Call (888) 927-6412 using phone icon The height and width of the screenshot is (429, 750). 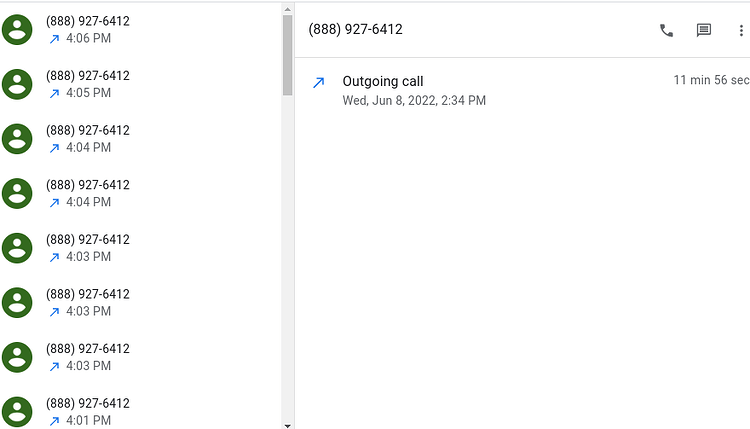tap(666, 31)
